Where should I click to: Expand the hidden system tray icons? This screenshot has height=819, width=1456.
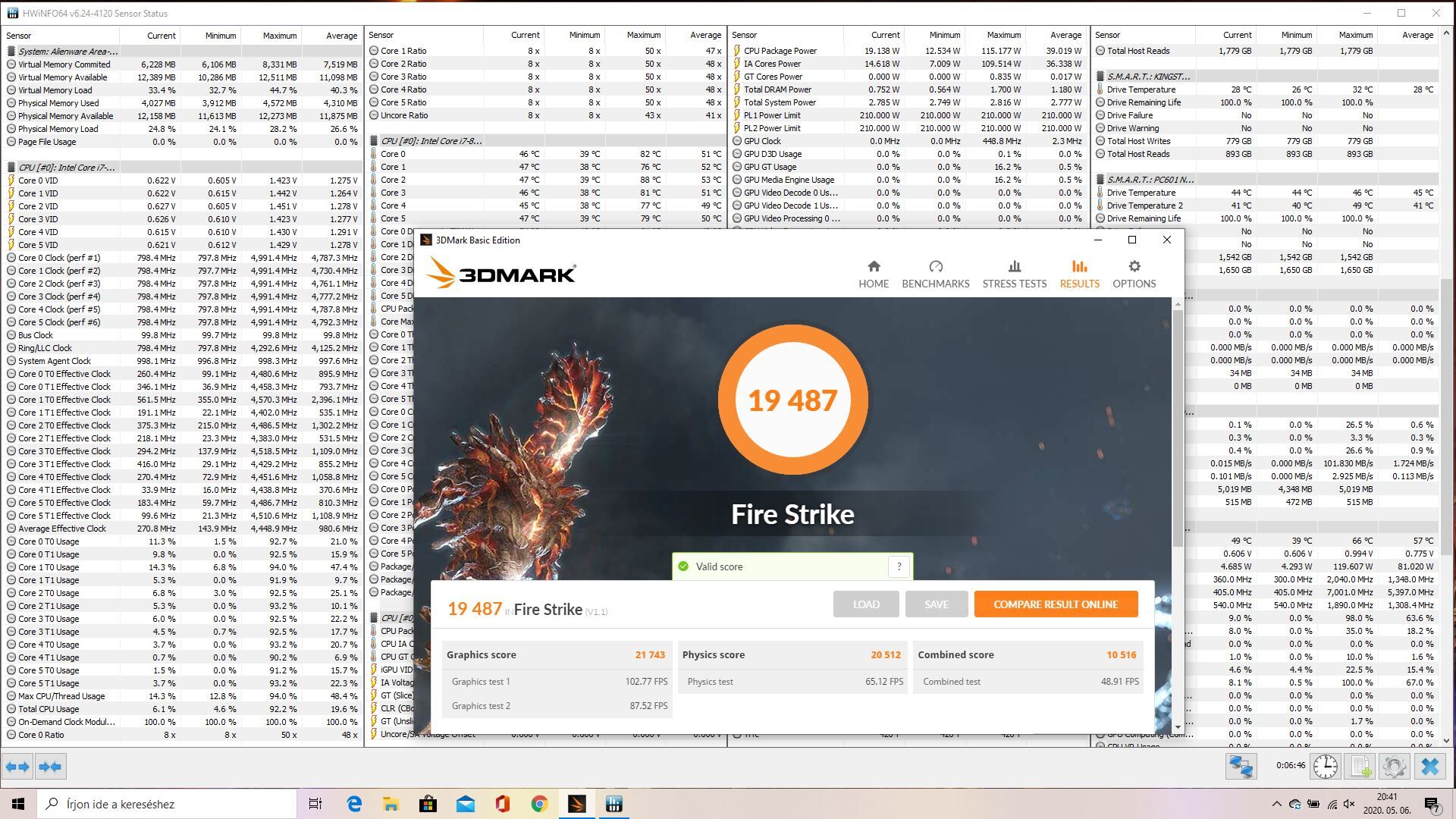pyautogui.click(x=1276, y=804)
